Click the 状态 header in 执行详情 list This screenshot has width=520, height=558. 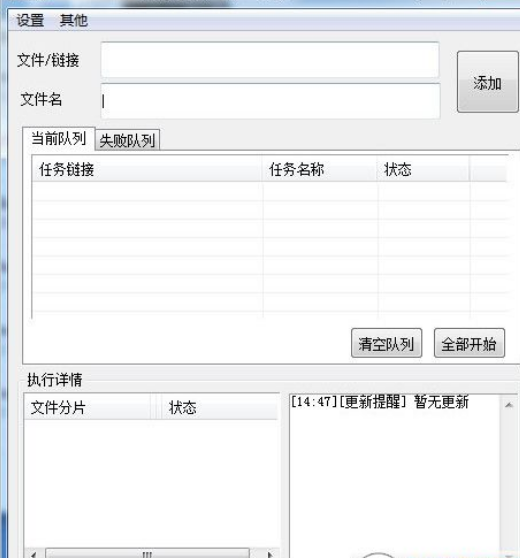(x=220, y=407)
